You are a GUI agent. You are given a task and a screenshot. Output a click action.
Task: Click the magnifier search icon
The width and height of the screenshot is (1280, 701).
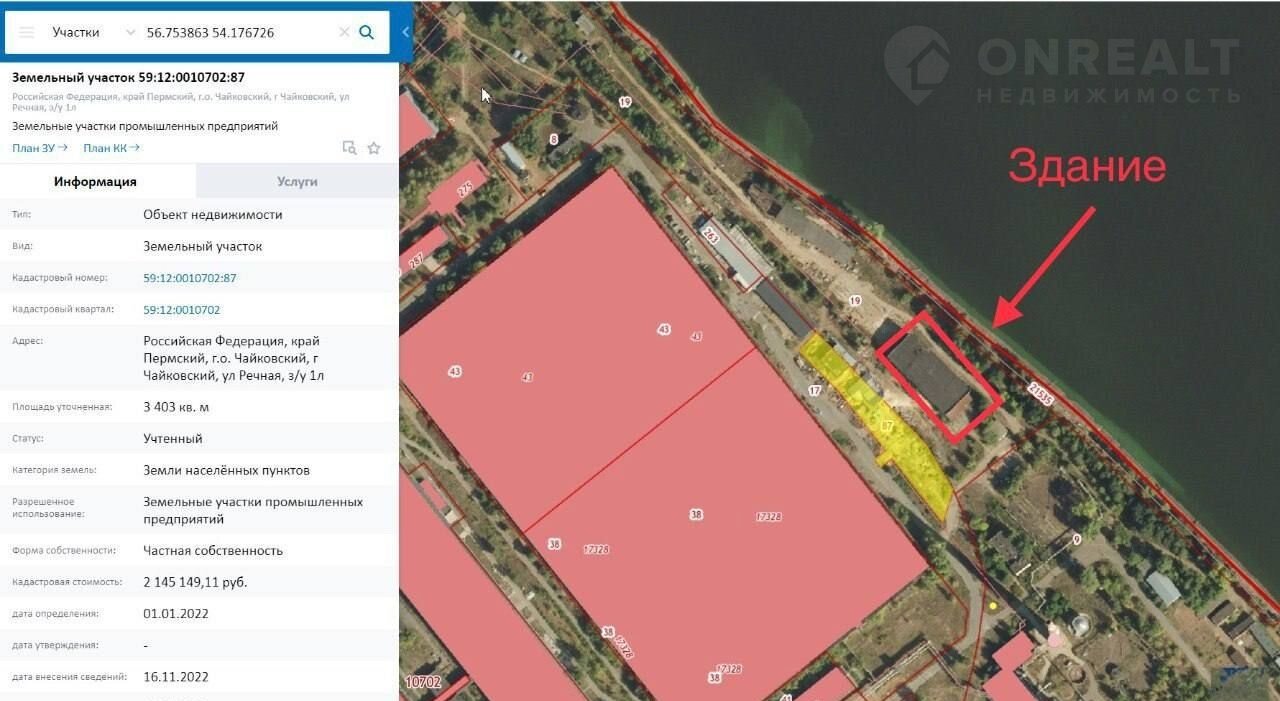tap(367, 32)
